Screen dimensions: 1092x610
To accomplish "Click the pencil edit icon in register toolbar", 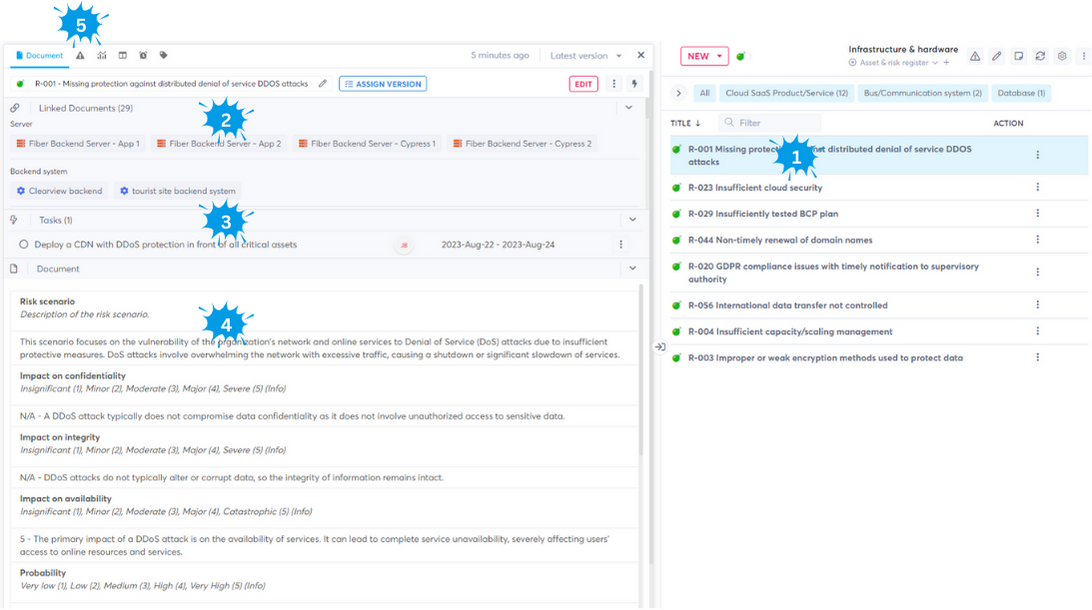I will (996, 57).
